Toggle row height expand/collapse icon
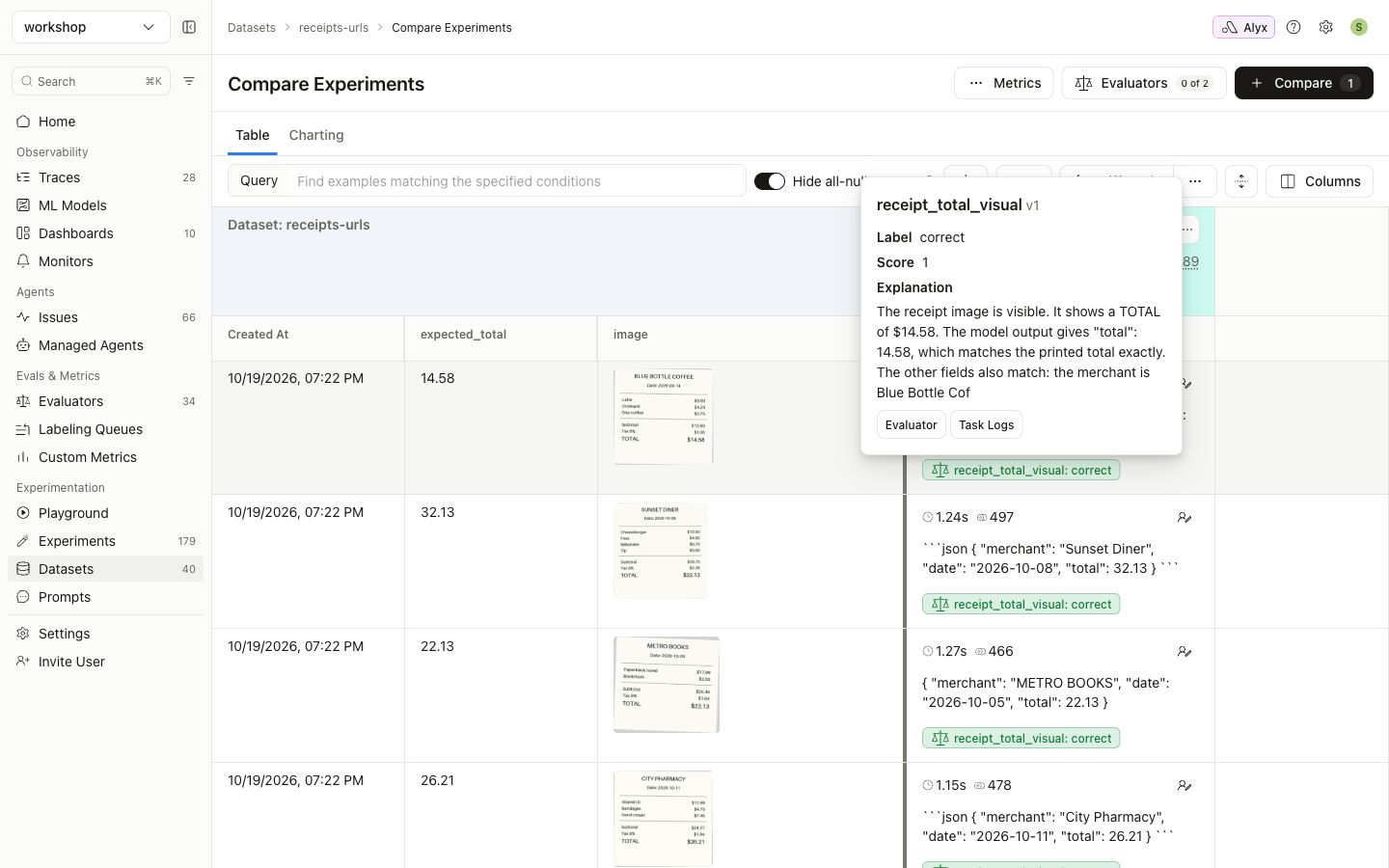1389x868 pixels. (1241, 181)
